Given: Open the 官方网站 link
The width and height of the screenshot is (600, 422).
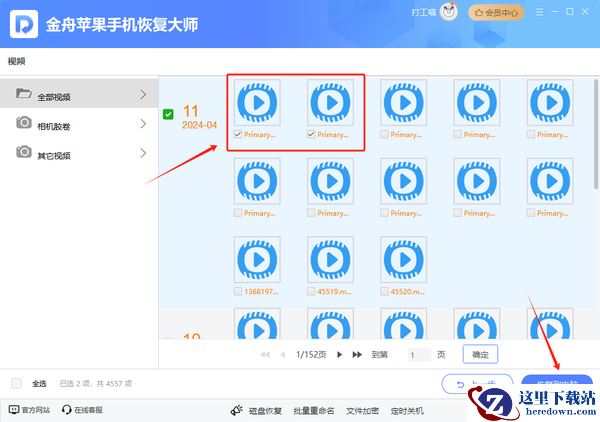Looking at the screenshot, I should tap(36, 410).
